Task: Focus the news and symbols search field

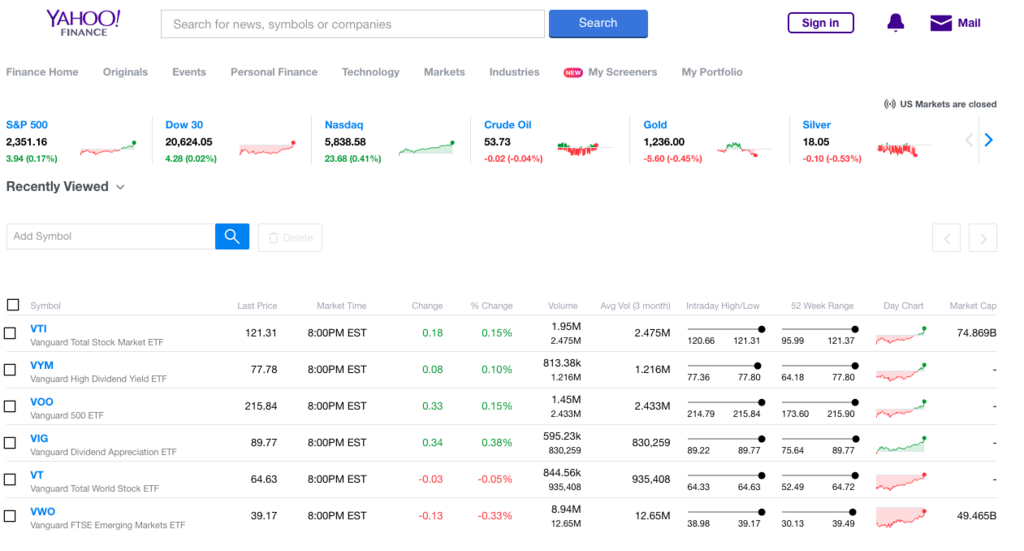Action: (353, 24)
